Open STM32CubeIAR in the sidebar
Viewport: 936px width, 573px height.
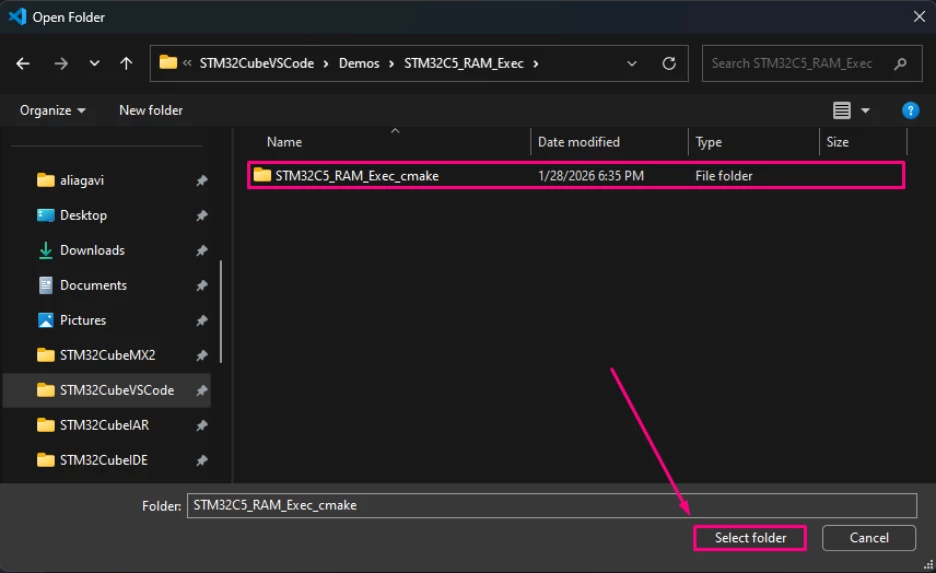(x=104, y=426)
